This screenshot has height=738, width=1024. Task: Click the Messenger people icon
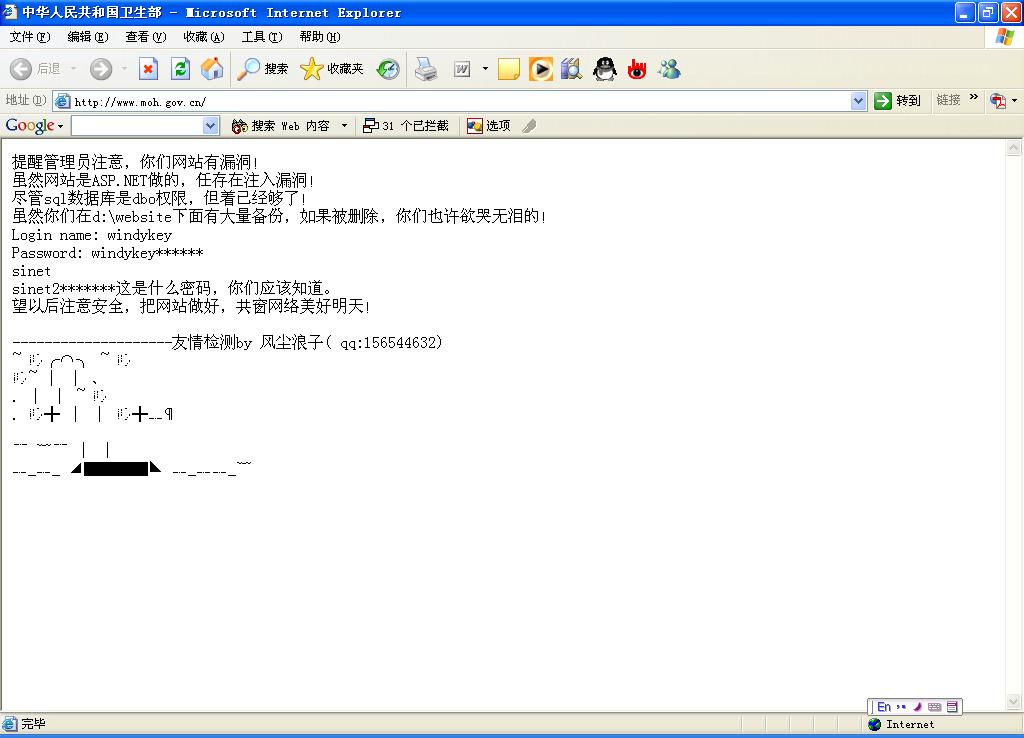pyautogui.click(x=669, y=69)
